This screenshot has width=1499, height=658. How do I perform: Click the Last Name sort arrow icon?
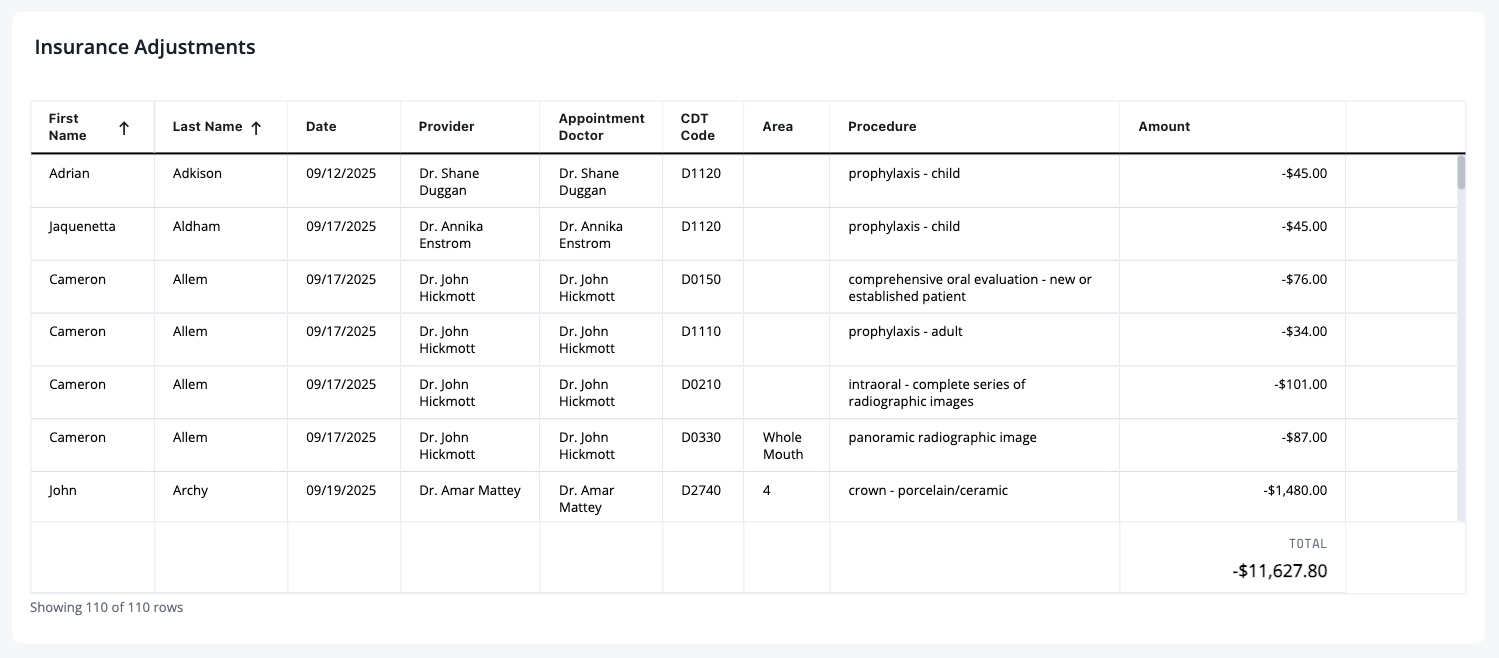point(256,127)
